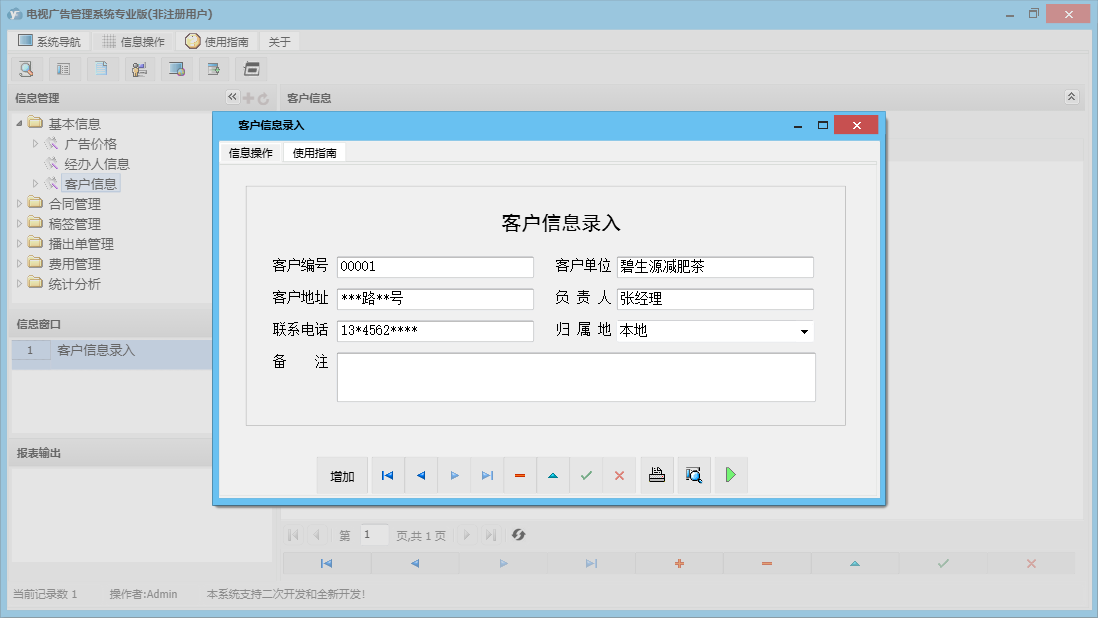Click the add-table icon on the main toolbar
1098x618 pixels.
coord(214,69)
